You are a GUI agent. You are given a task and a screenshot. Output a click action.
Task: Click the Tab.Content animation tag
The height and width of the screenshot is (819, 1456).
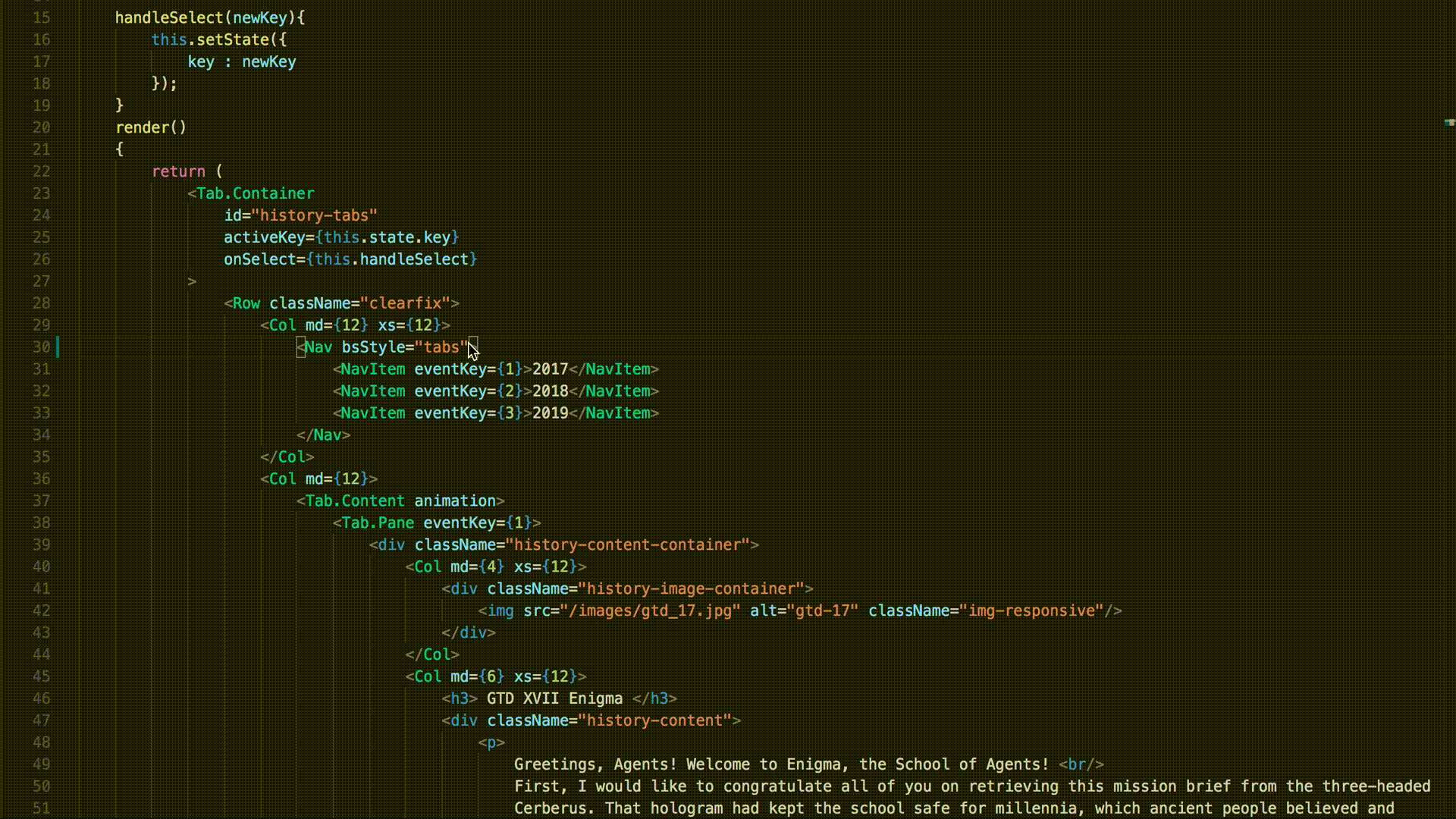400,501
